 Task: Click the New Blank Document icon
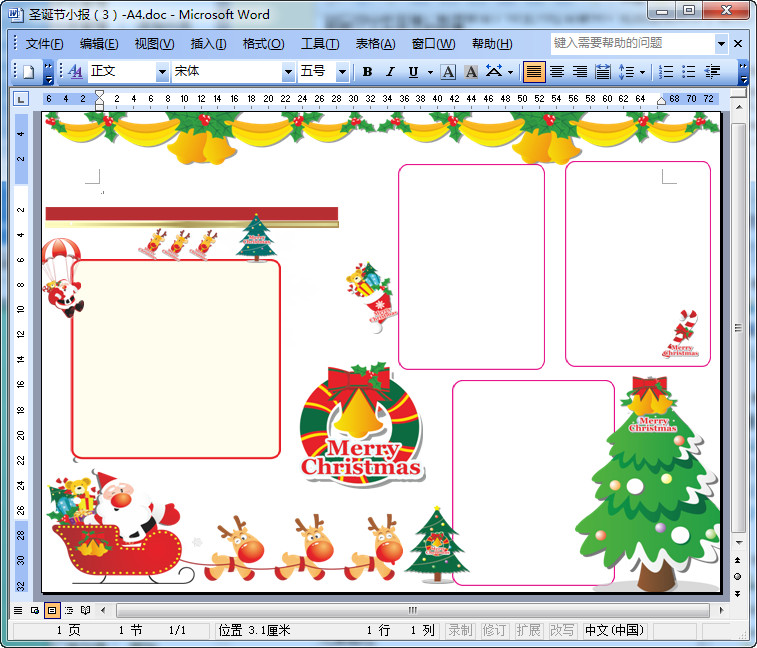[28, 72]
